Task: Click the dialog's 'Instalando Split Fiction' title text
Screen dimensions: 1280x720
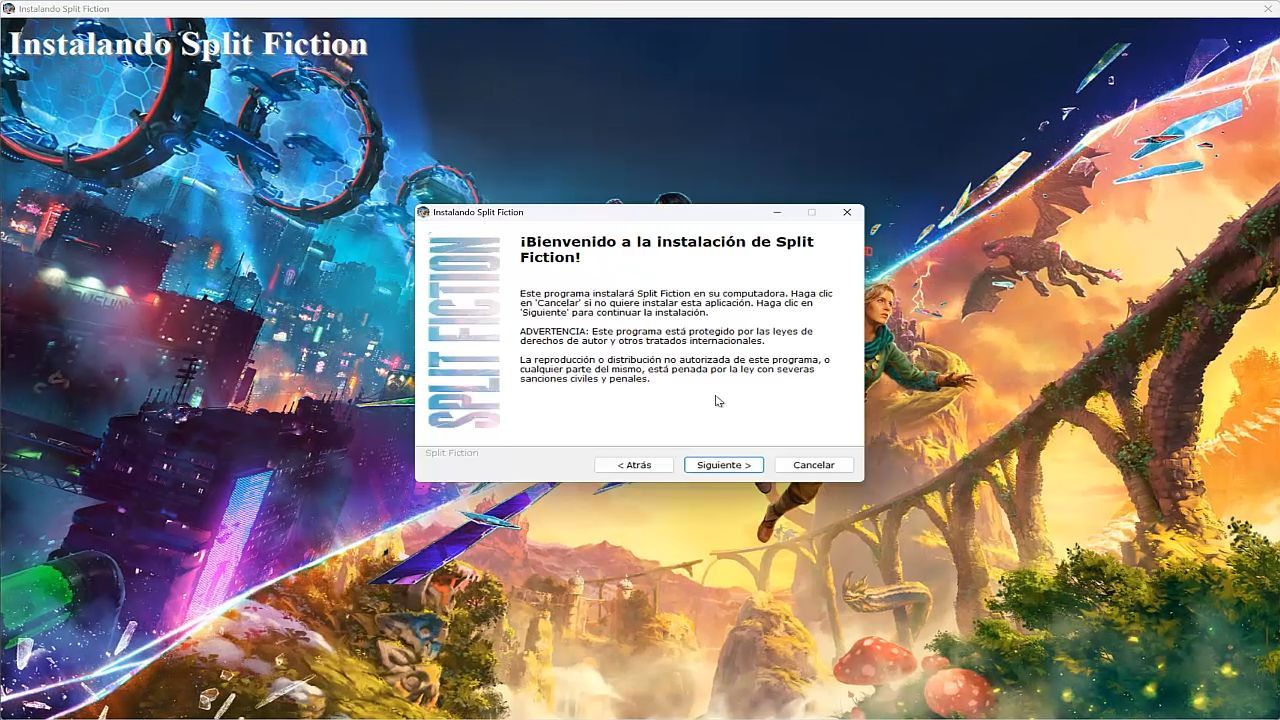Action: pyautogui.click(x=478, y=212)
